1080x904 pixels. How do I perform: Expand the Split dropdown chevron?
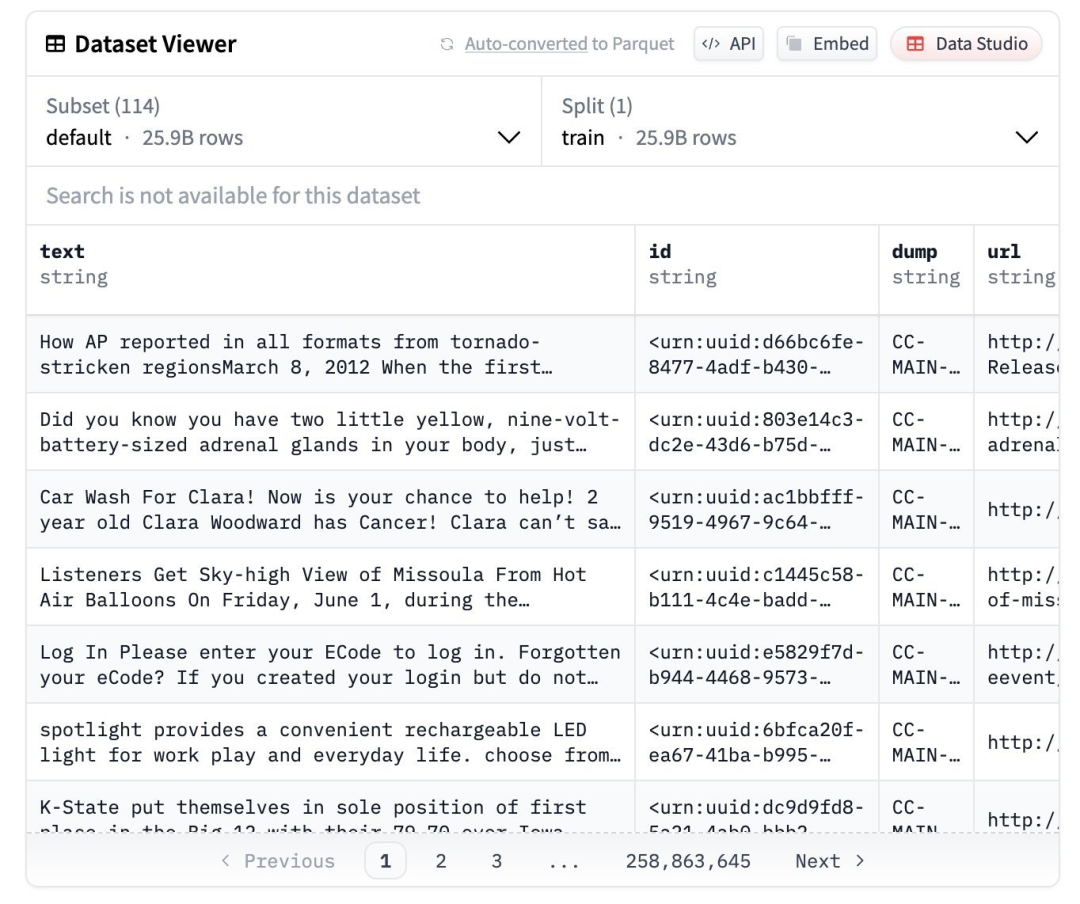1026,137
